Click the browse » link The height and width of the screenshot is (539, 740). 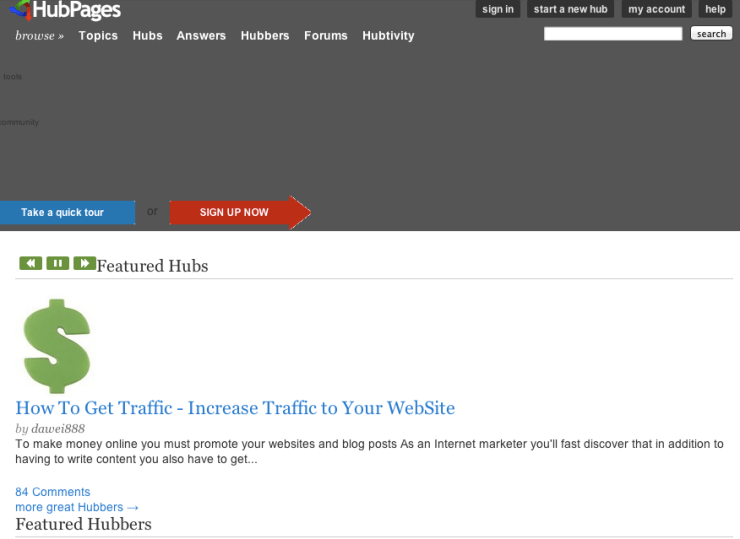39,36
